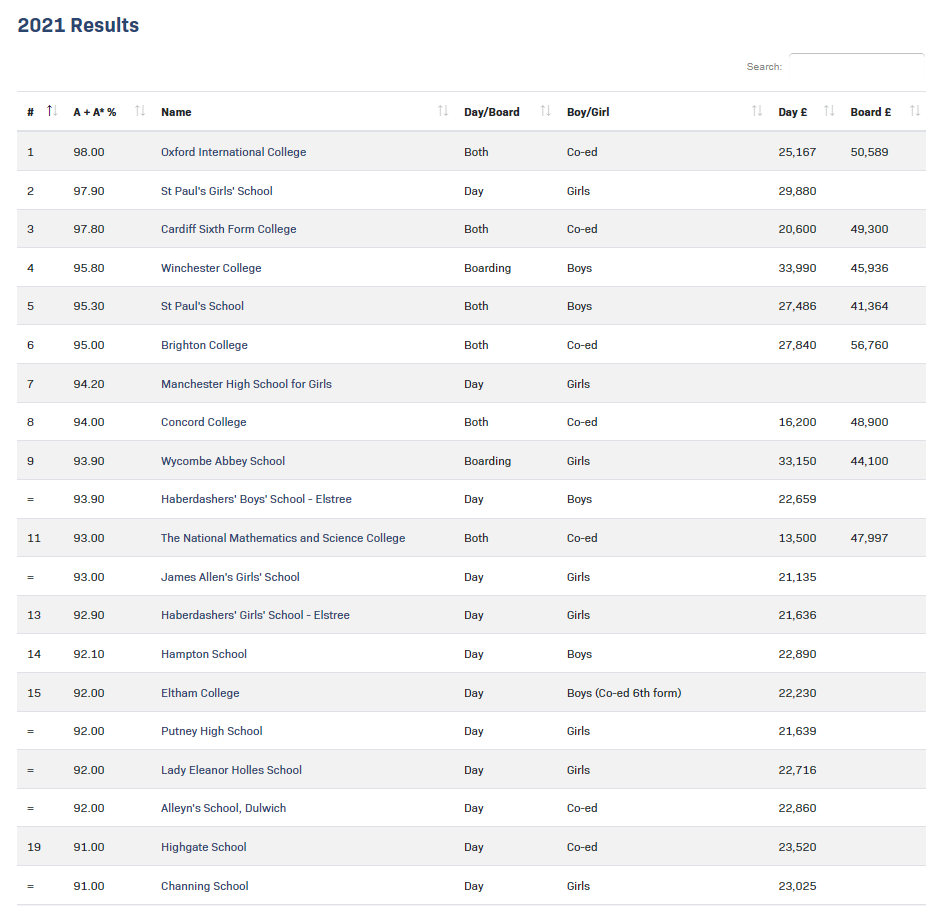Select Day fee 22,890 cell
The image size is (949, 906).
pos(797,654)
